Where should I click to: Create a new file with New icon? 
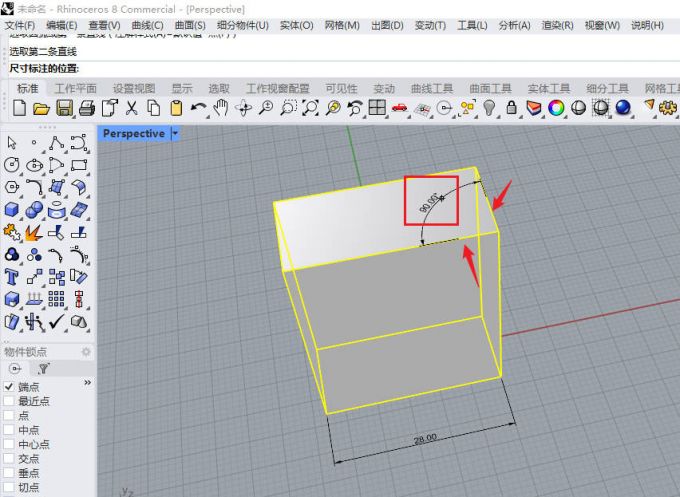19,108
